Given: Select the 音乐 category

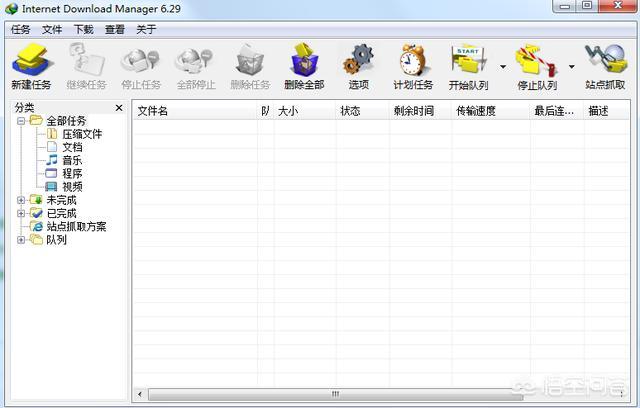Looking at the screenshot, I should click(x=64, y=160).
